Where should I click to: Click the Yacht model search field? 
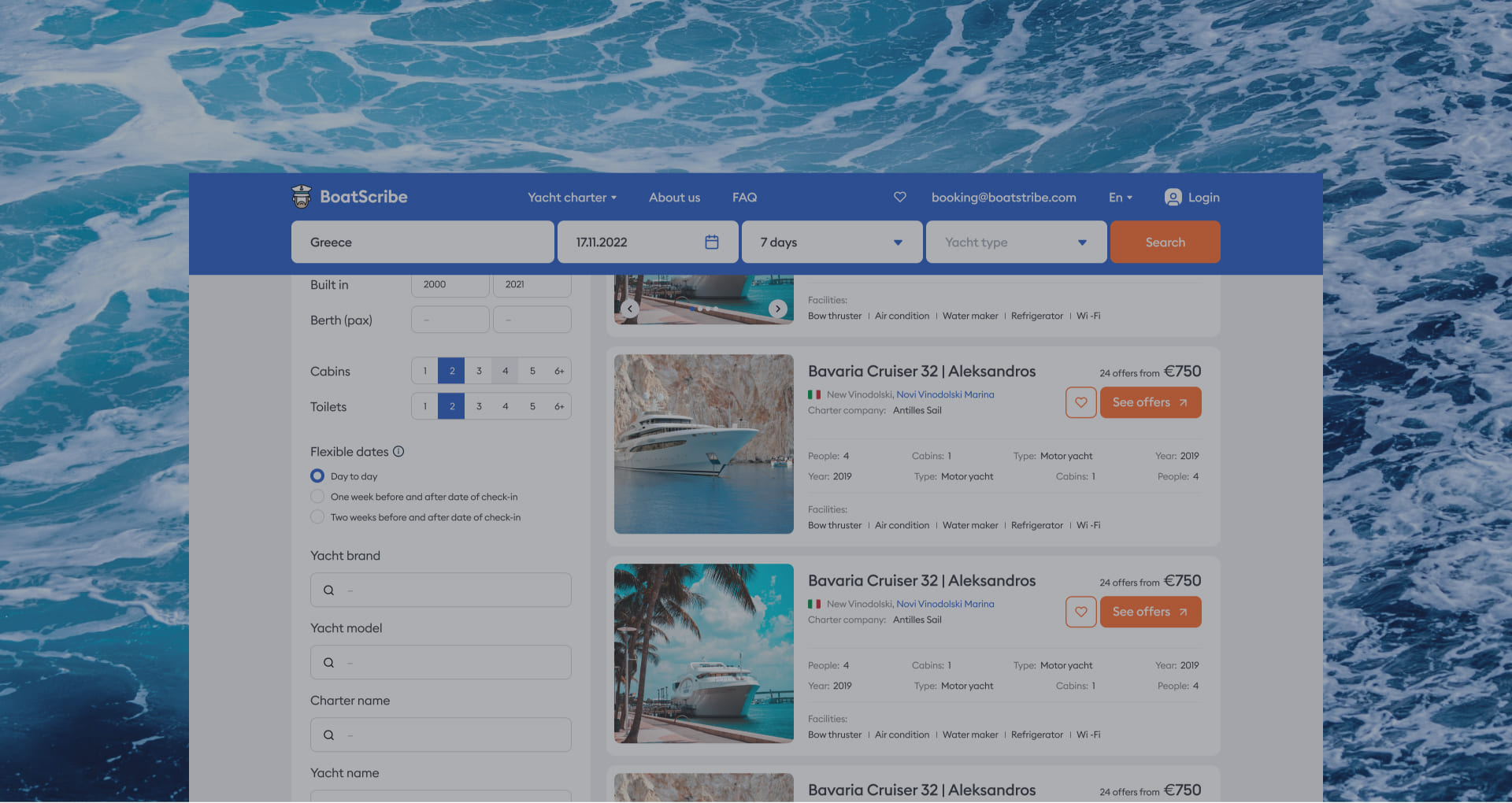point(441,663)
